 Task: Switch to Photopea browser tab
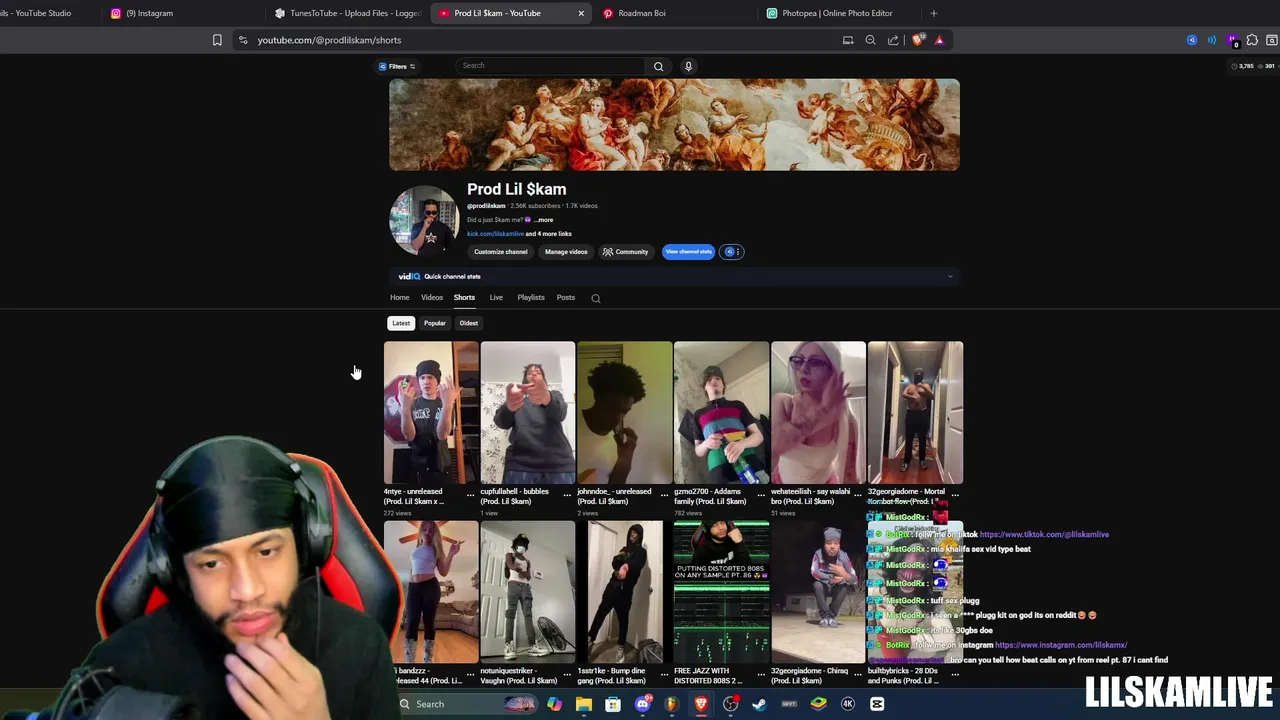click(838, 13)
